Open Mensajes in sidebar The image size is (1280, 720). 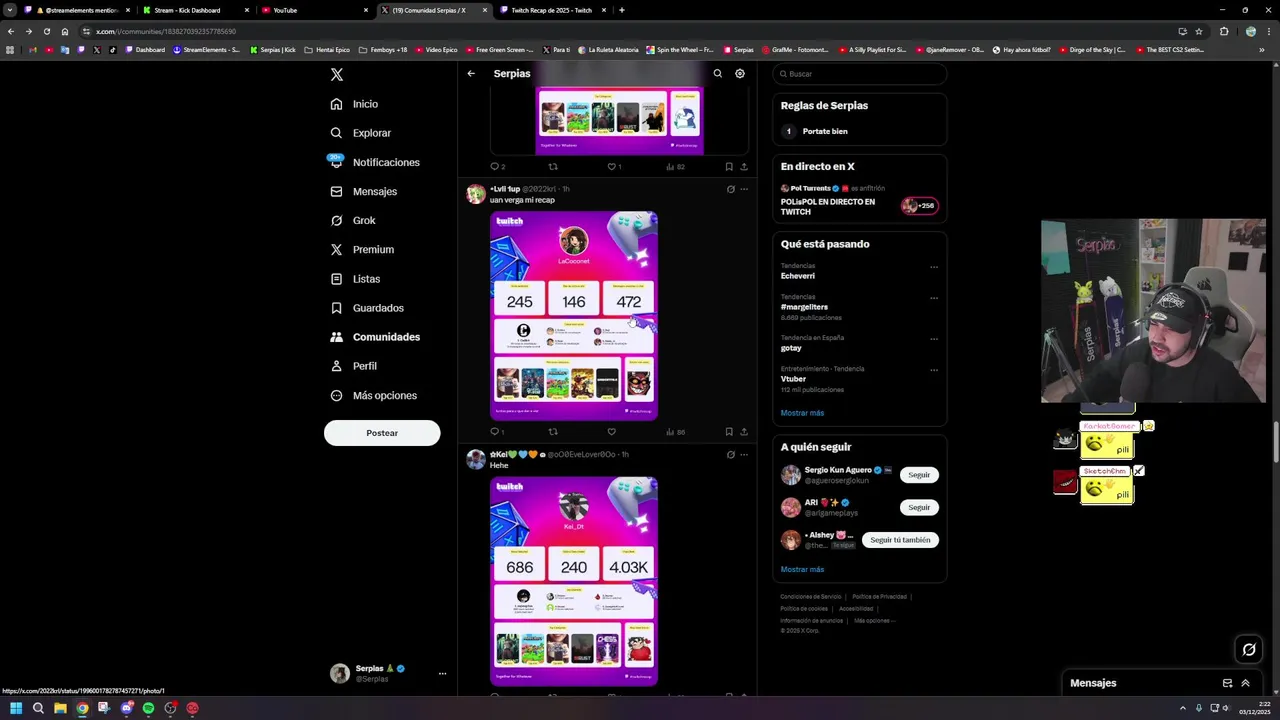pos(364,191)
